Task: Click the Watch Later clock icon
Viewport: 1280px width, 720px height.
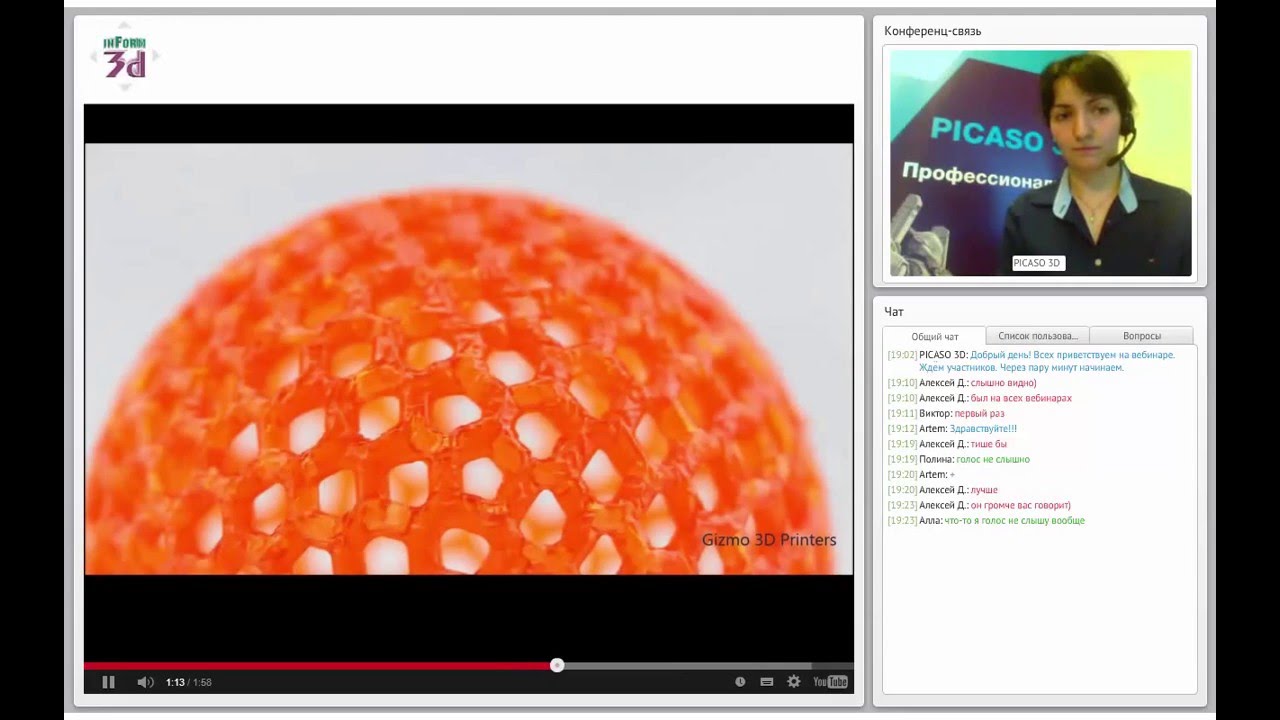Action: pos(740,682)
